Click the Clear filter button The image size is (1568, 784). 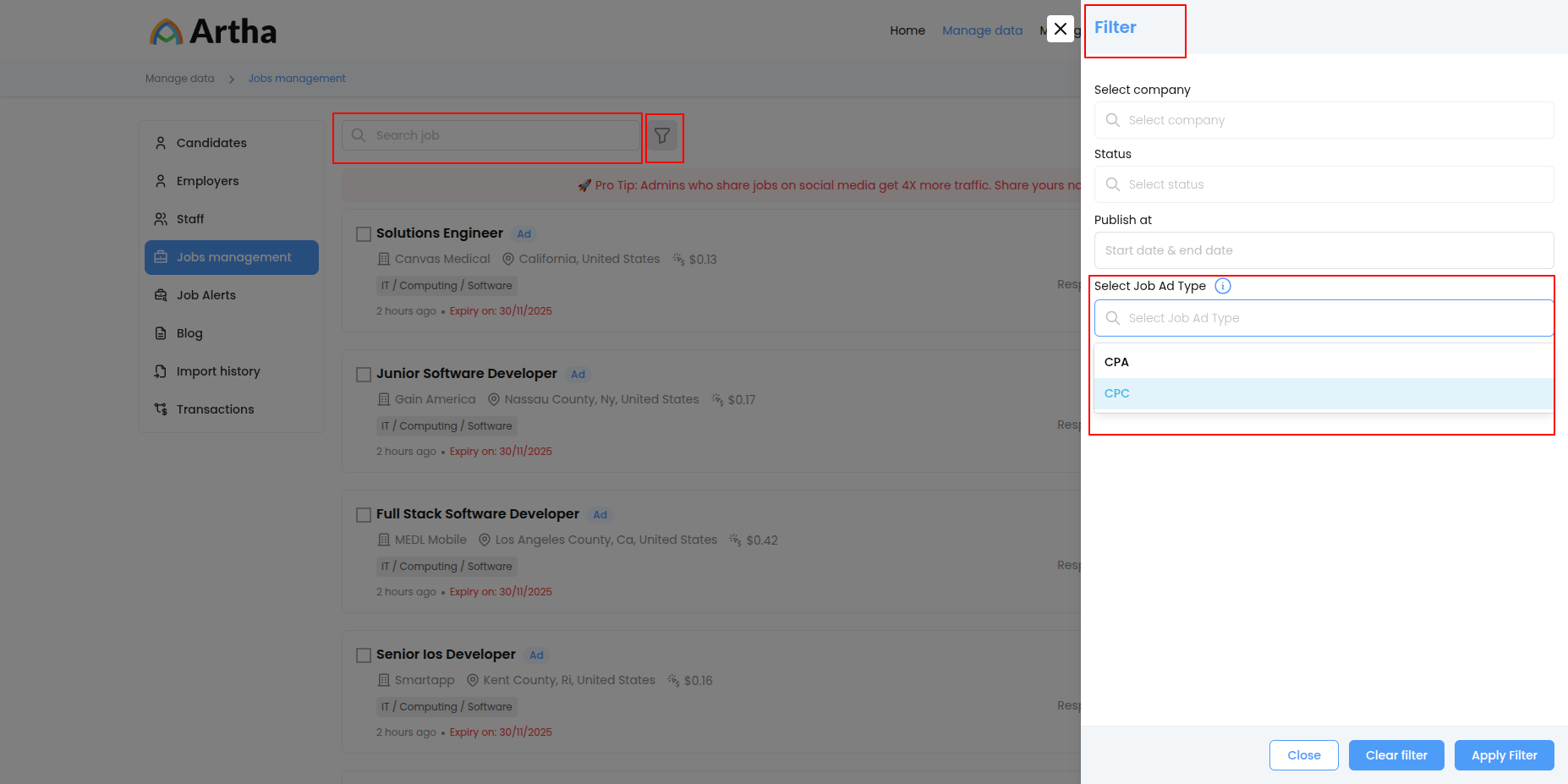(x=1395, y=755)
